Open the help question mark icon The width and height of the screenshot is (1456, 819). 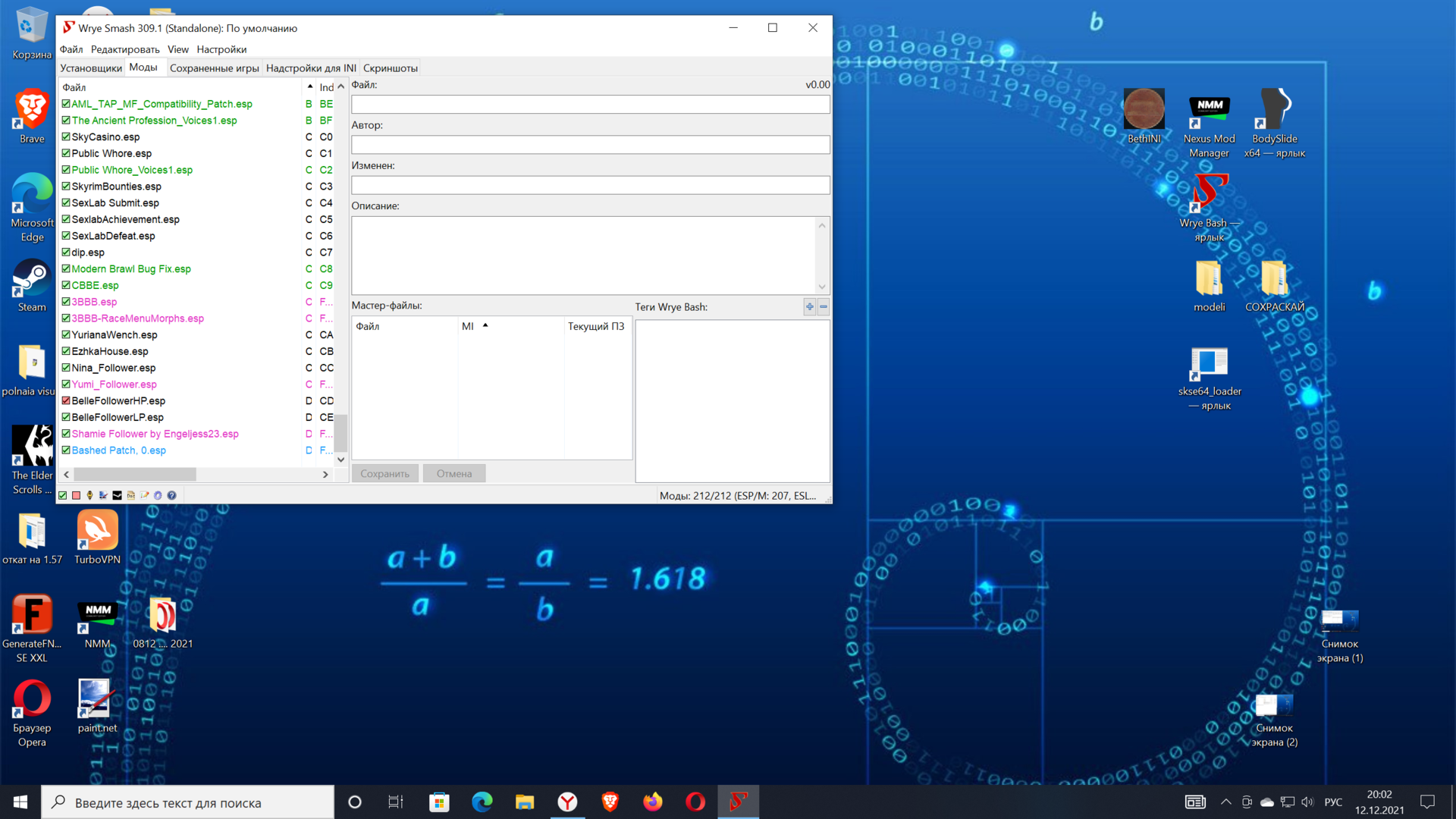pos(171,495)
